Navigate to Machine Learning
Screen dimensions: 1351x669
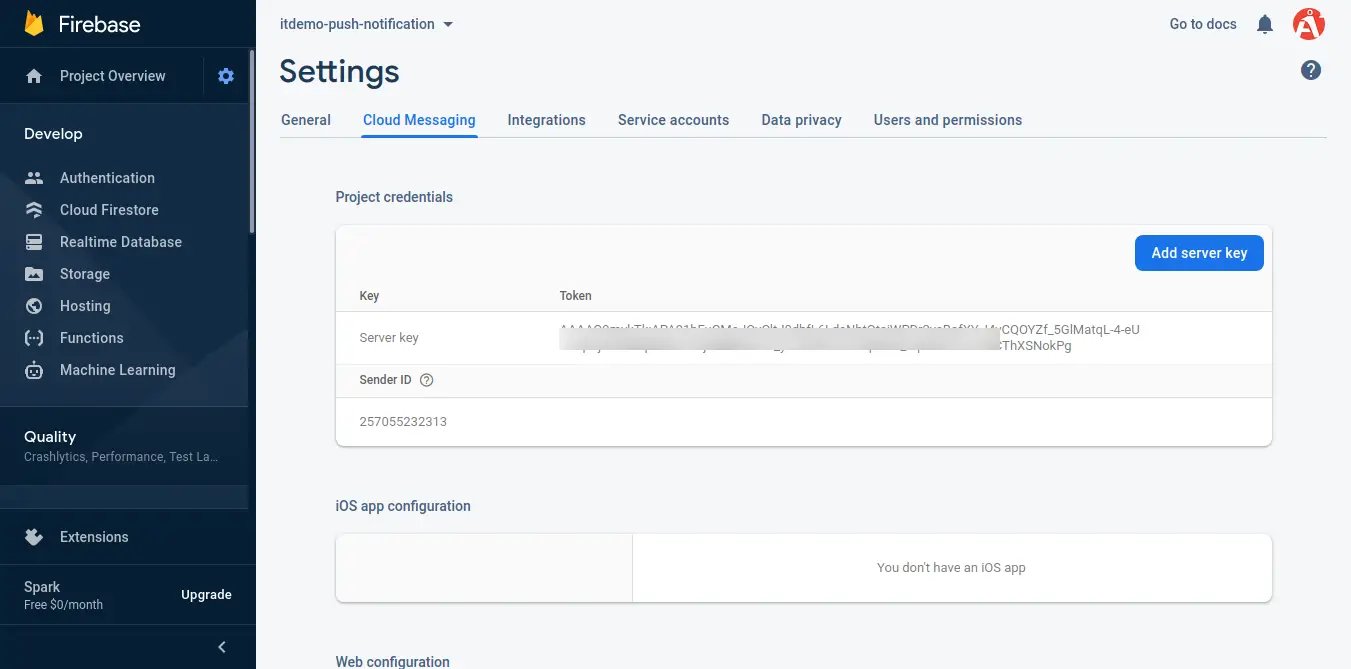click(117, 370)
